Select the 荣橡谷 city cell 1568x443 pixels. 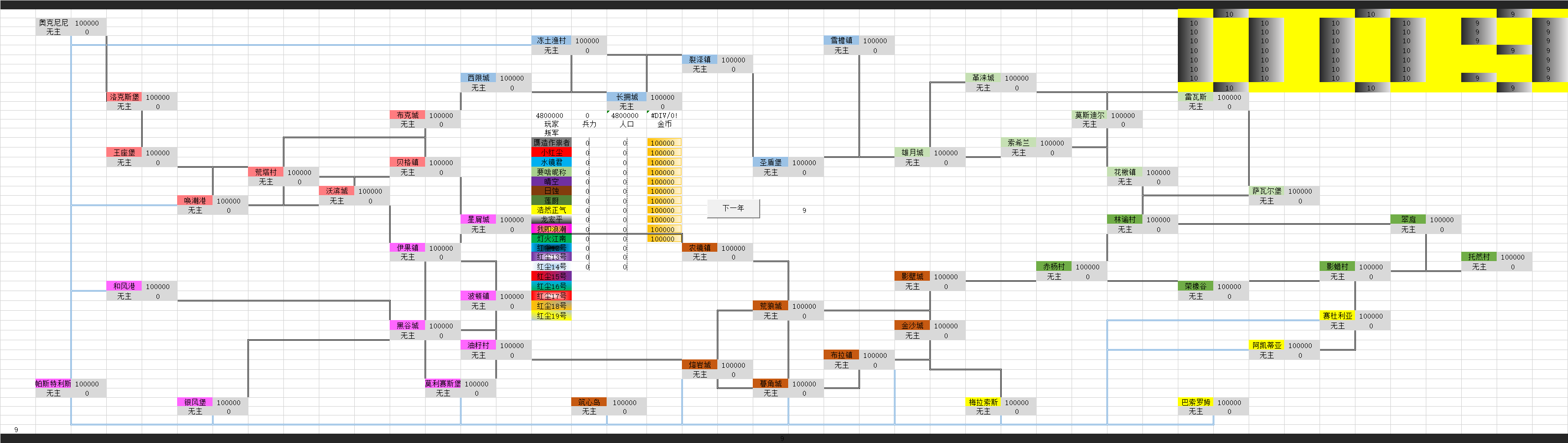click(x=1196, y=286)
